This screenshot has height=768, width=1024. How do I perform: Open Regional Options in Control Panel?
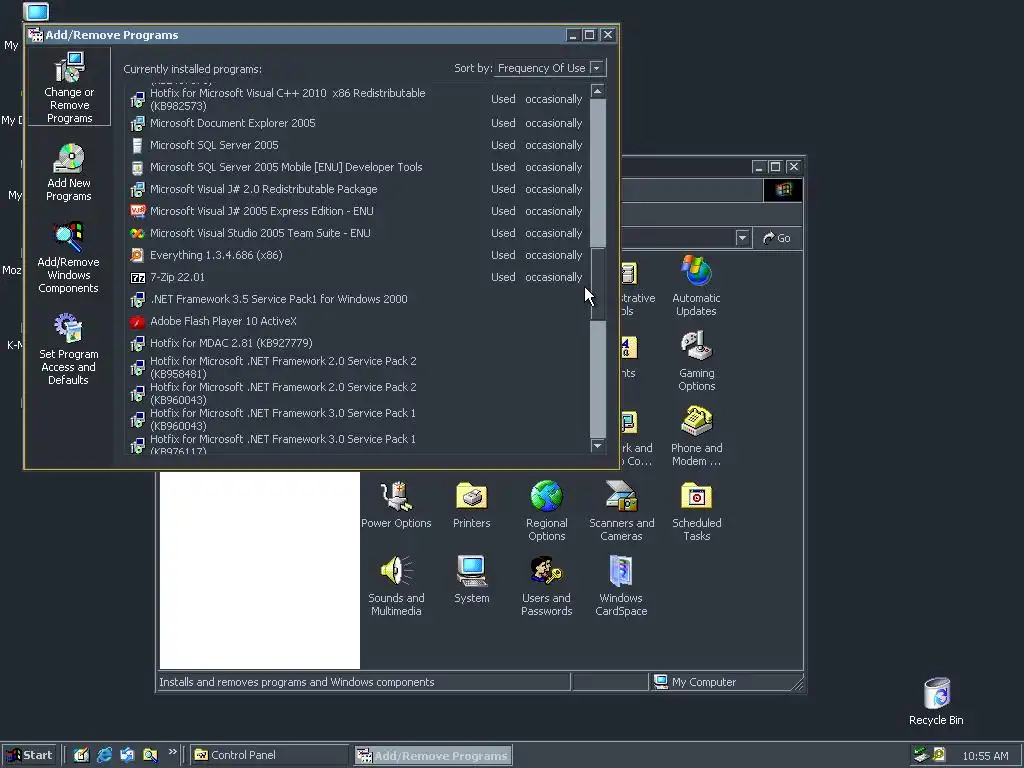click(547, 511)
